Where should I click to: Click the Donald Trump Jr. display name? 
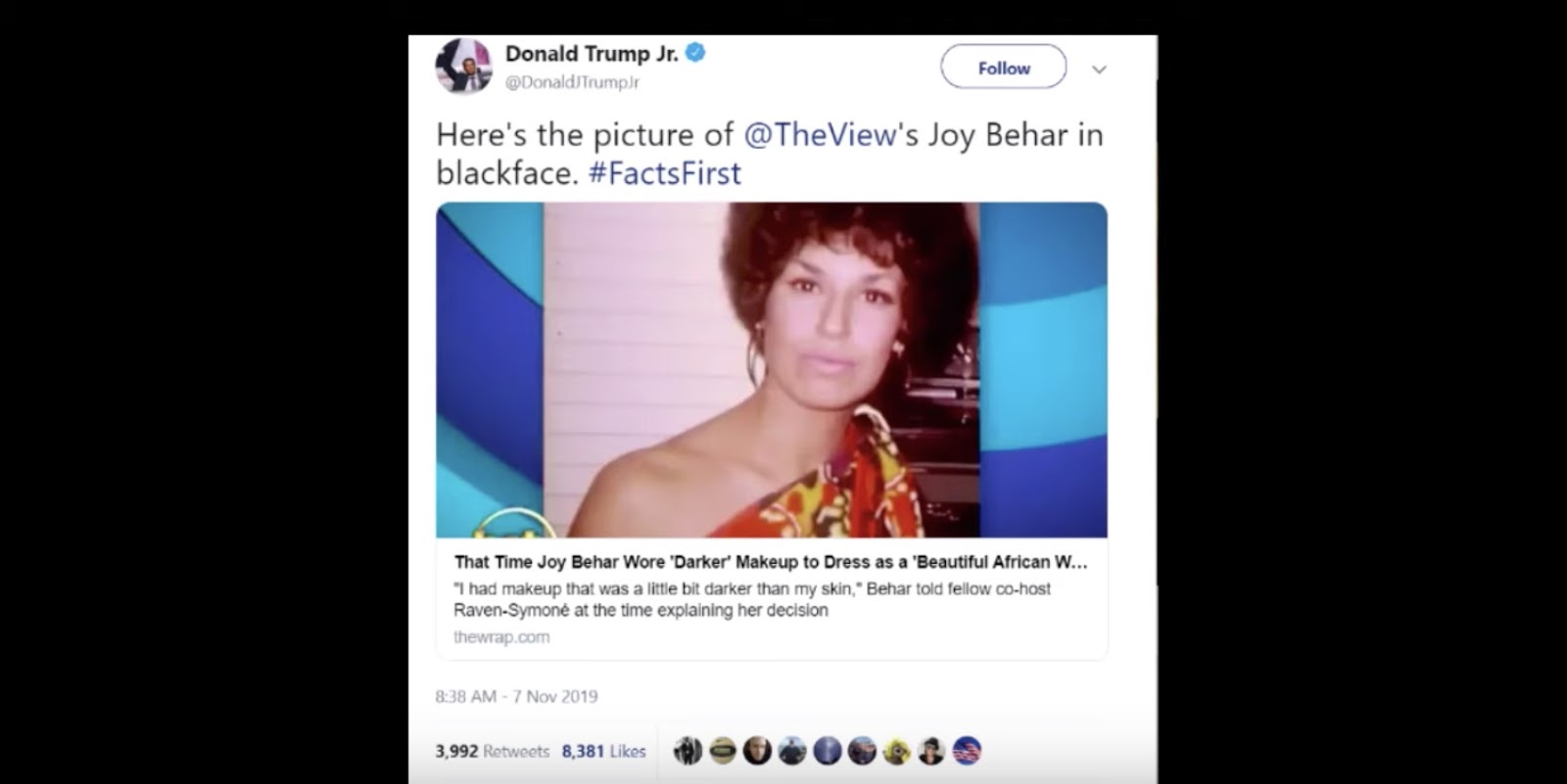click(592, 54)
